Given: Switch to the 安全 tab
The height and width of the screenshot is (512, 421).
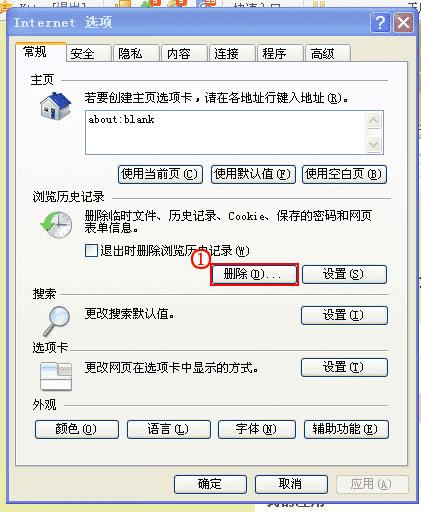Looking at the screenshot, I should click(89, 53).
